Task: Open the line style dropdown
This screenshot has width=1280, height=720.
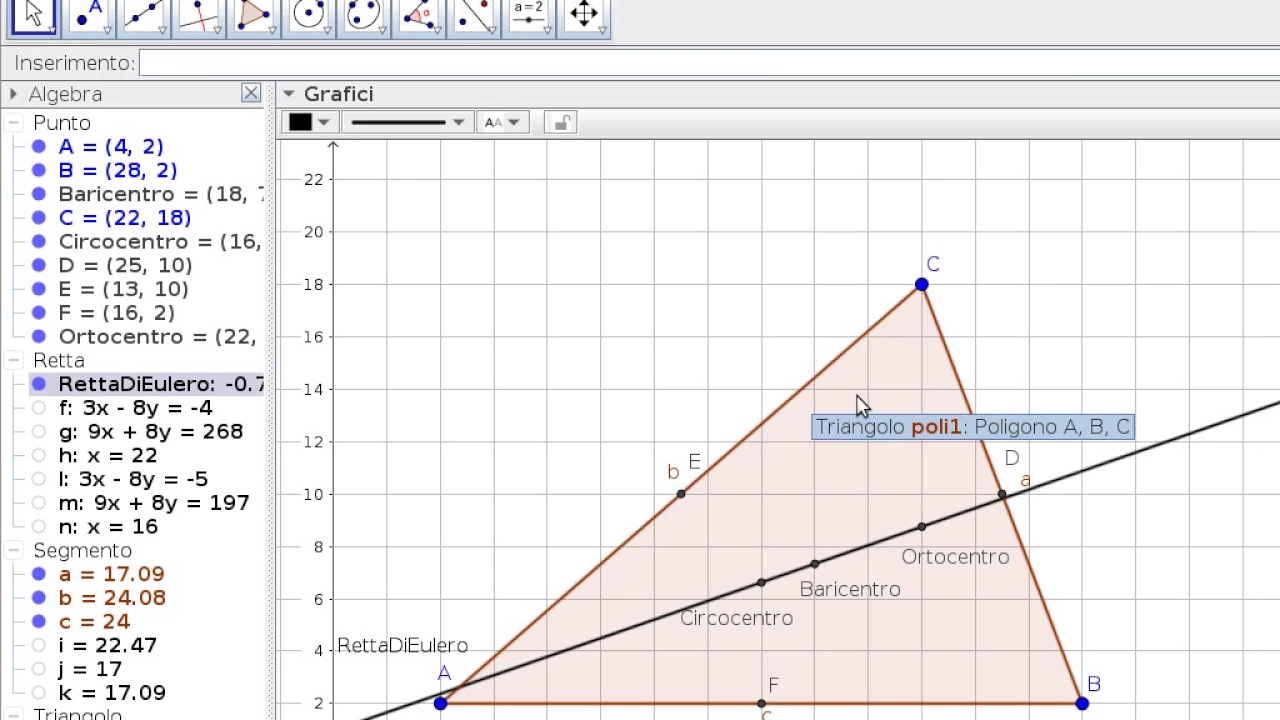Action: [x=407, y=122]
